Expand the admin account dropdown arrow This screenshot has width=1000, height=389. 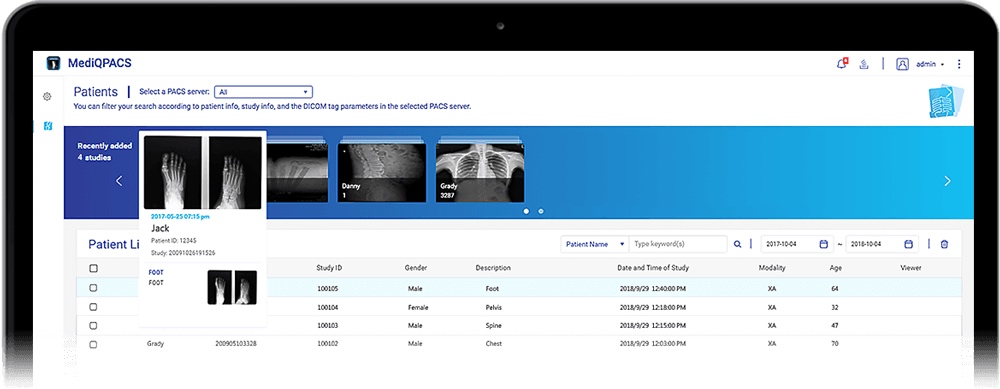942,64
